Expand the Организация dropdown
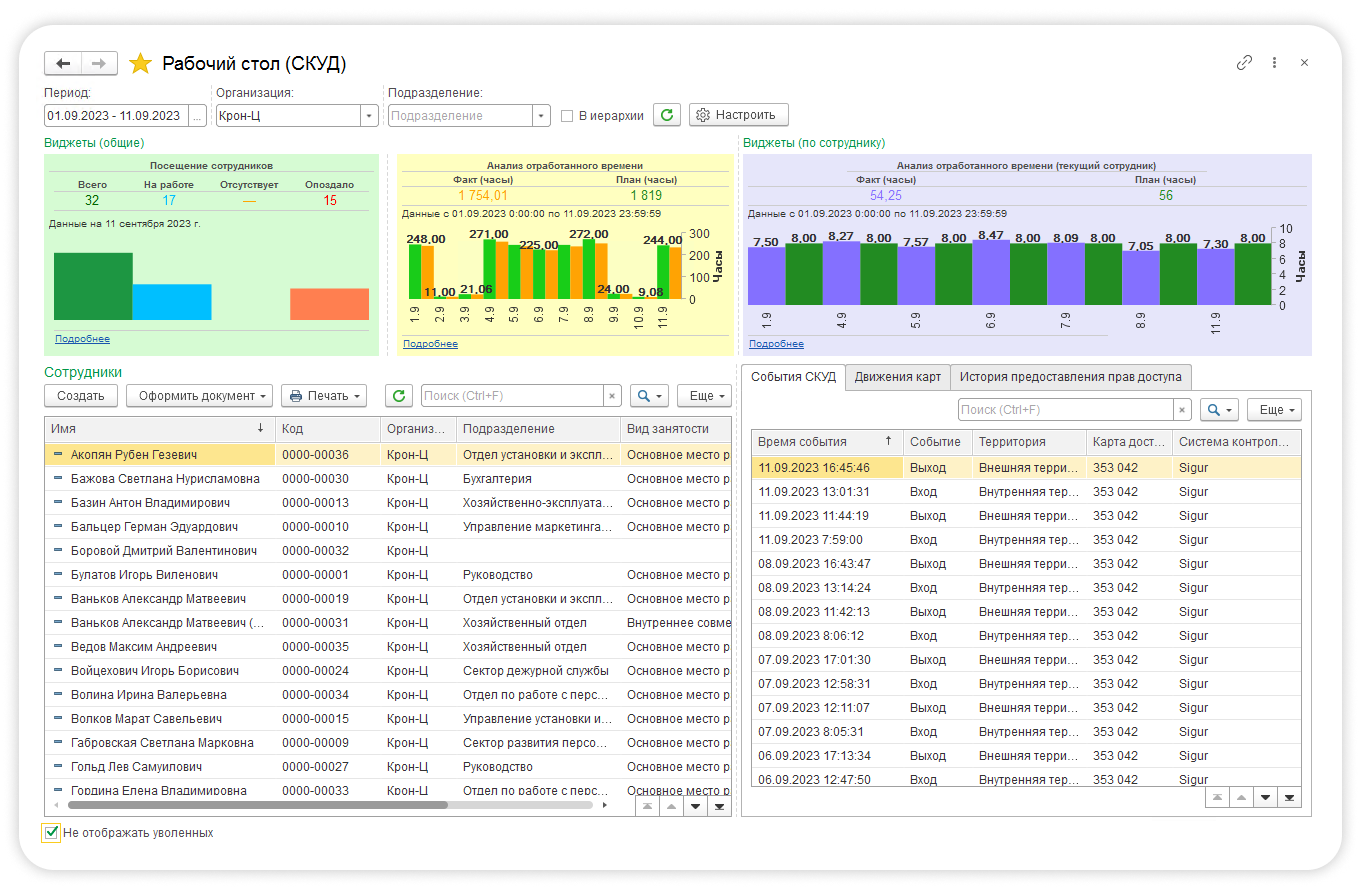This screenshot has height=896, width=1360. click(x=369, y=116)
